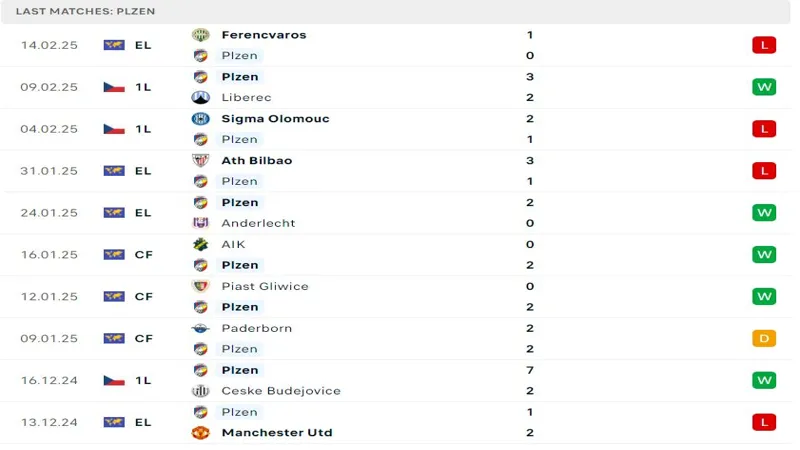Viewport: 800px width, 450px height.
Task: Click the Paderborn team logo
Action: tap(201, 329)
